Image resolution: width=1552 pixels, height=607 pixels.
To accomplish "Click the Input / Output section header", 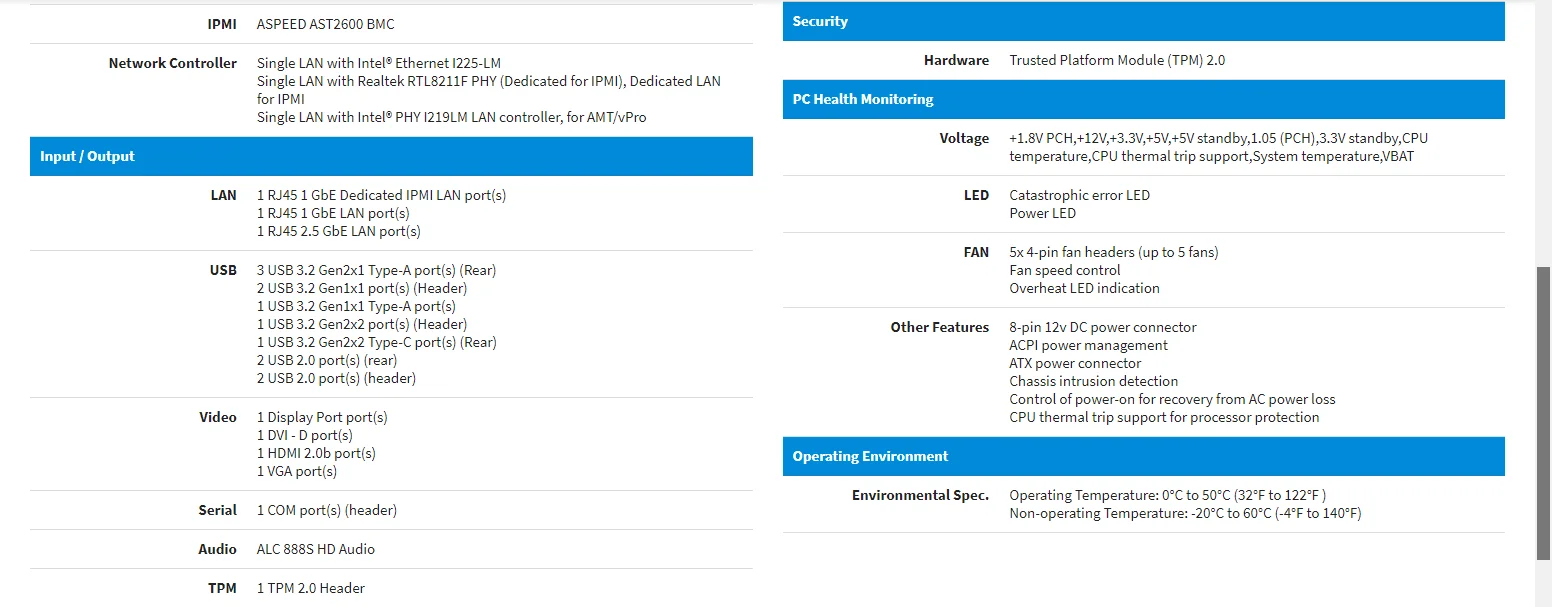I will 391,156.
